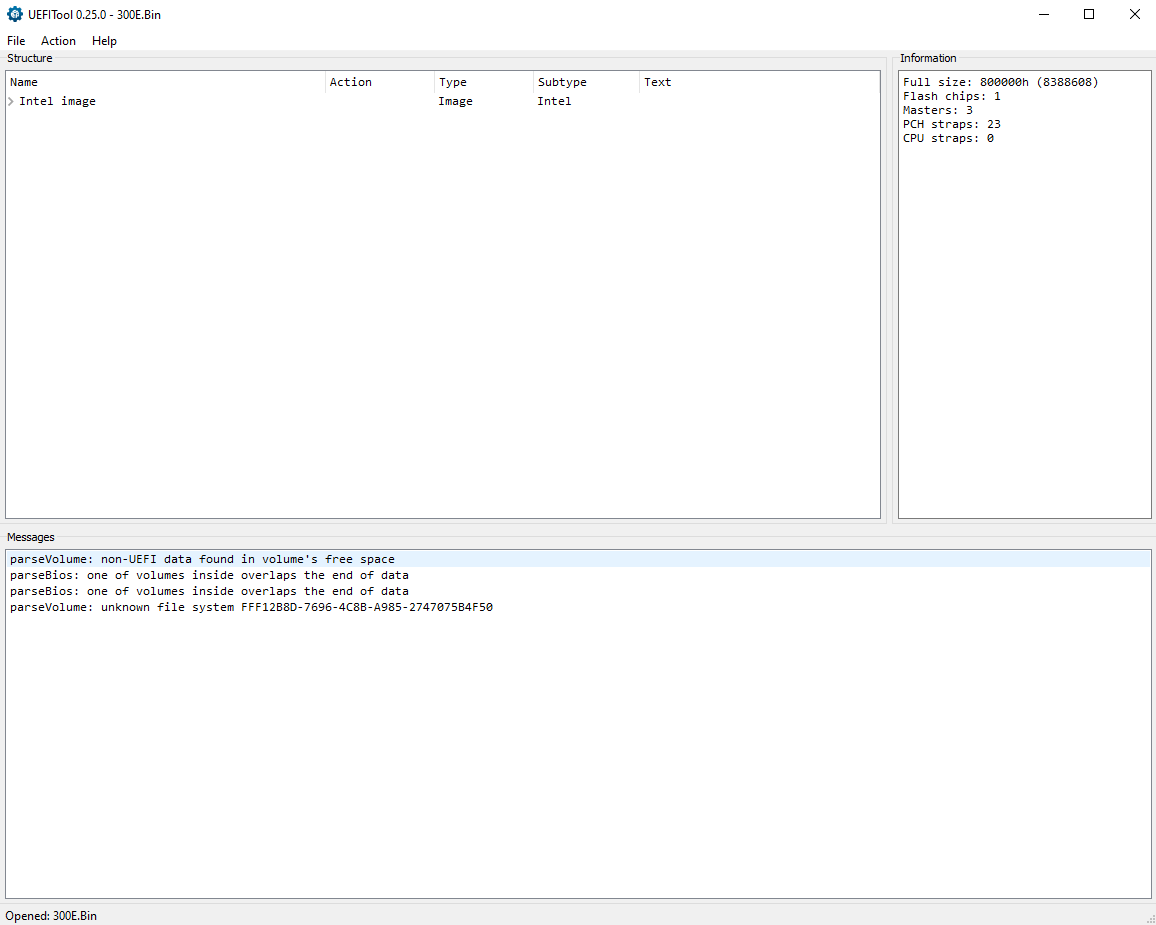Click 'Flash chips: 1' information line

[952, 96]
